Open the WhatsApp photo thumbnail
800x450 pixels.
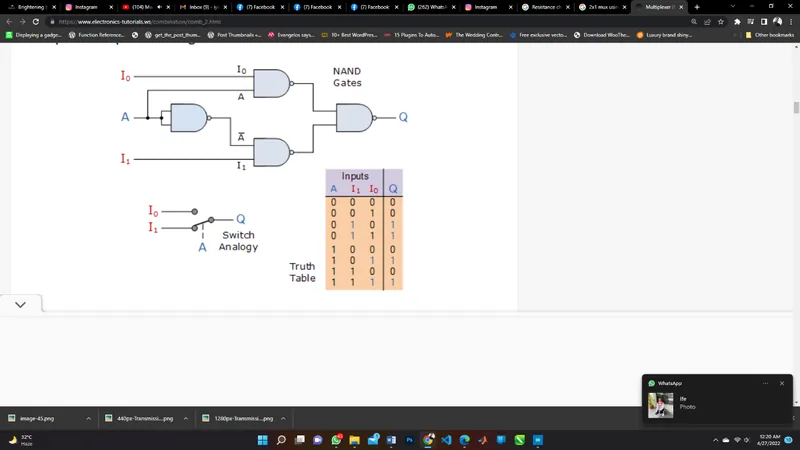coord(661,405)
